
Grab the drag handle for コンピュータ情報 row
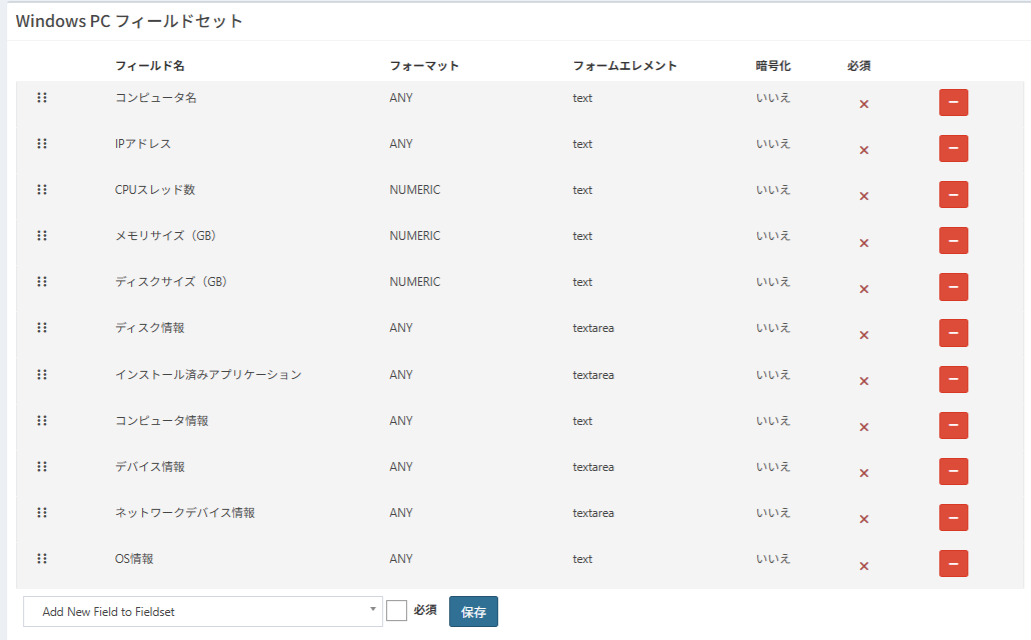pyautogui.click(x=42, y=420)
